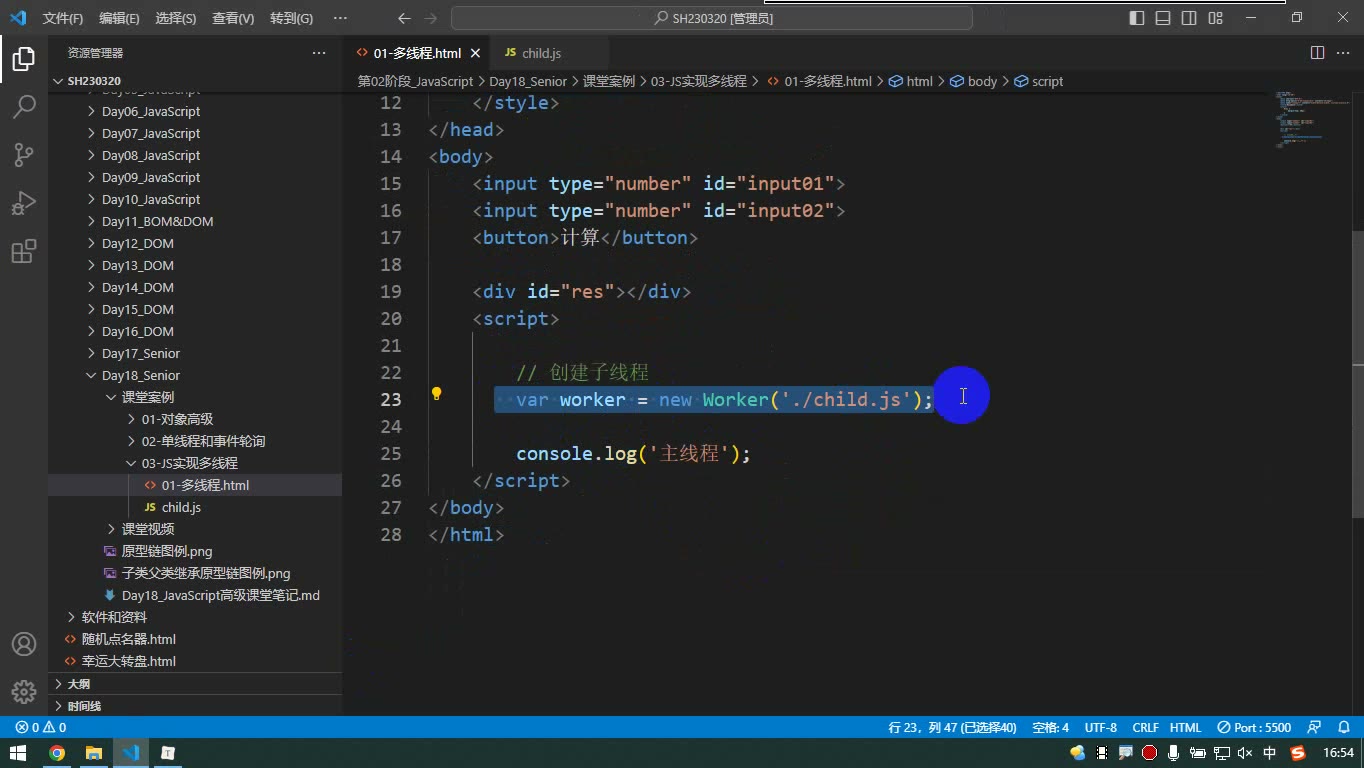Open Explorer panel's views and more actions
Viewport: 1364px width, 768px height.
(319, 53)
